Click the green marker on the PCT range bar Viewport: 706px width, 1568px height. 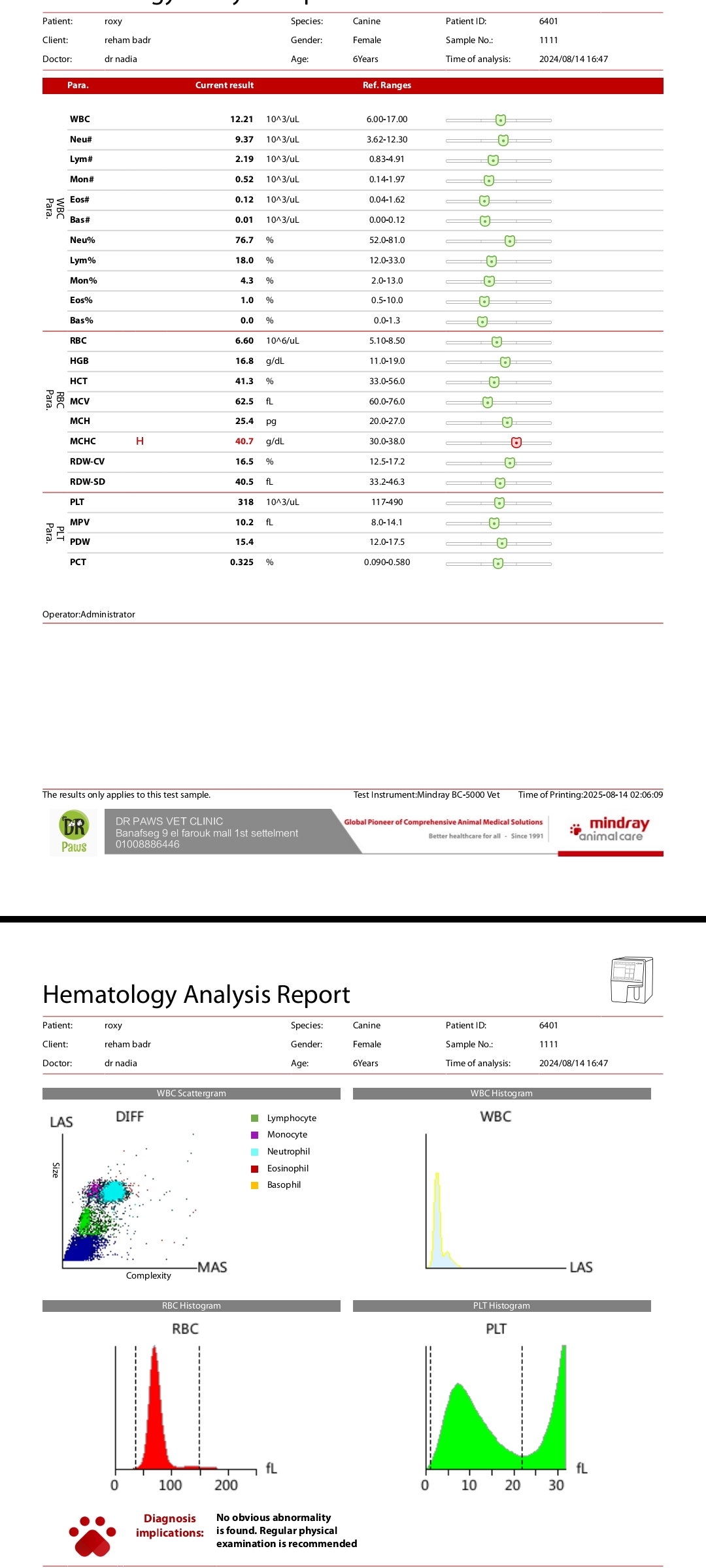(498, 563)
